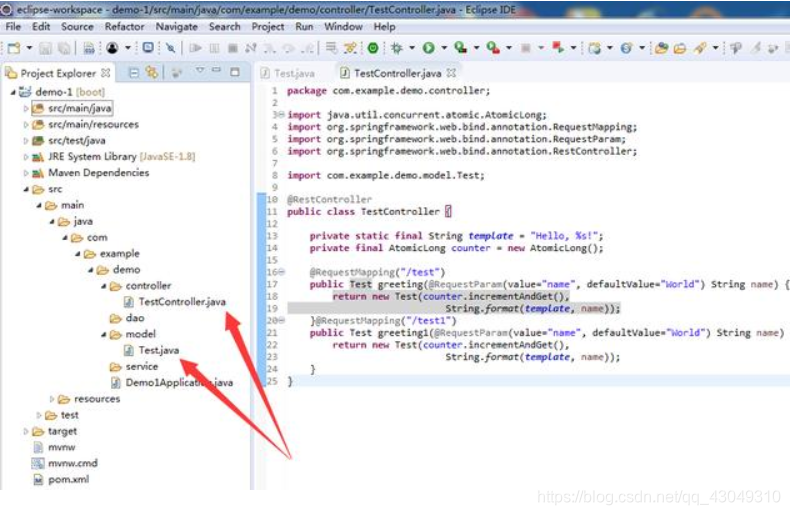The height and width of the screenshot is (515, 790).
Task: Click the New wizard toolbar icon
Action: (x=14, y=48)
